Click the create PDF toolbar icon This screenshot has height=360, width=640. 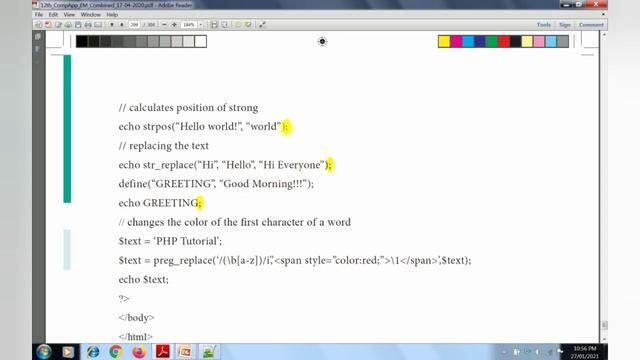click(x=48, y=25)
